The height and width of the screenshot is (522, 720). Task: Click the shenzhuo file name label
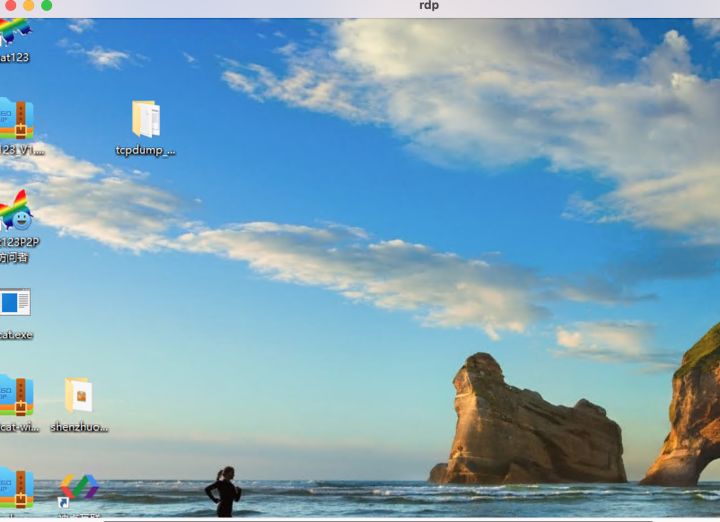79,427
